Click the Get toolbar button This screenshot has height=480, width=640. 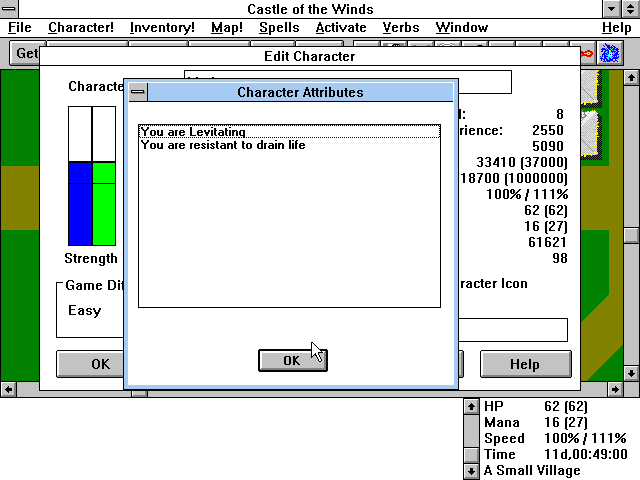pos(25,53)
